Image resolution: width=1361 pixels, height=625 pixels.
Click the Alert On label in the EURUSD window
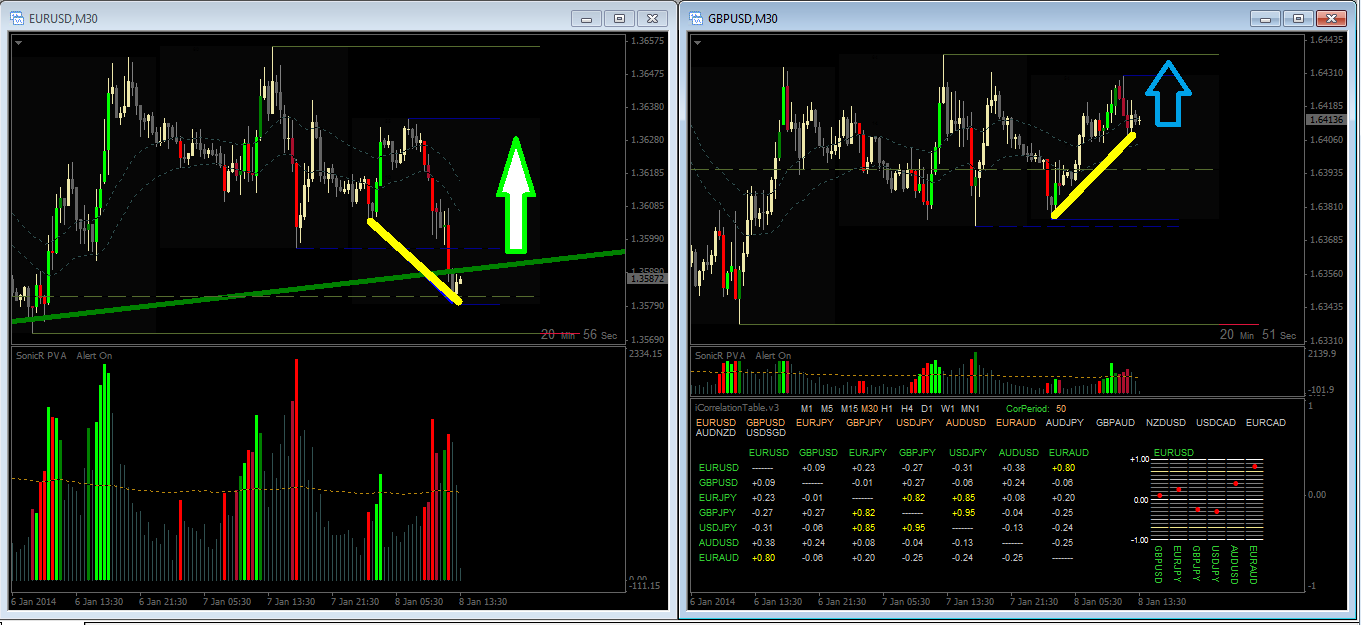point(94,356)
